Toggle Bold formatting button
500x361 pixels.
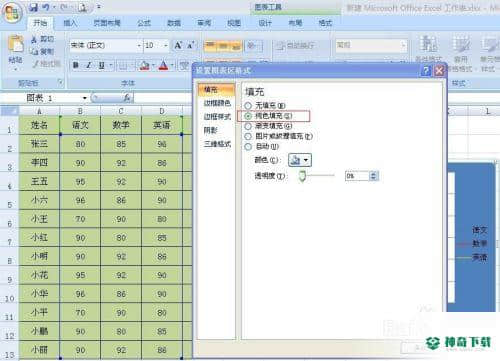pos(76,65)
